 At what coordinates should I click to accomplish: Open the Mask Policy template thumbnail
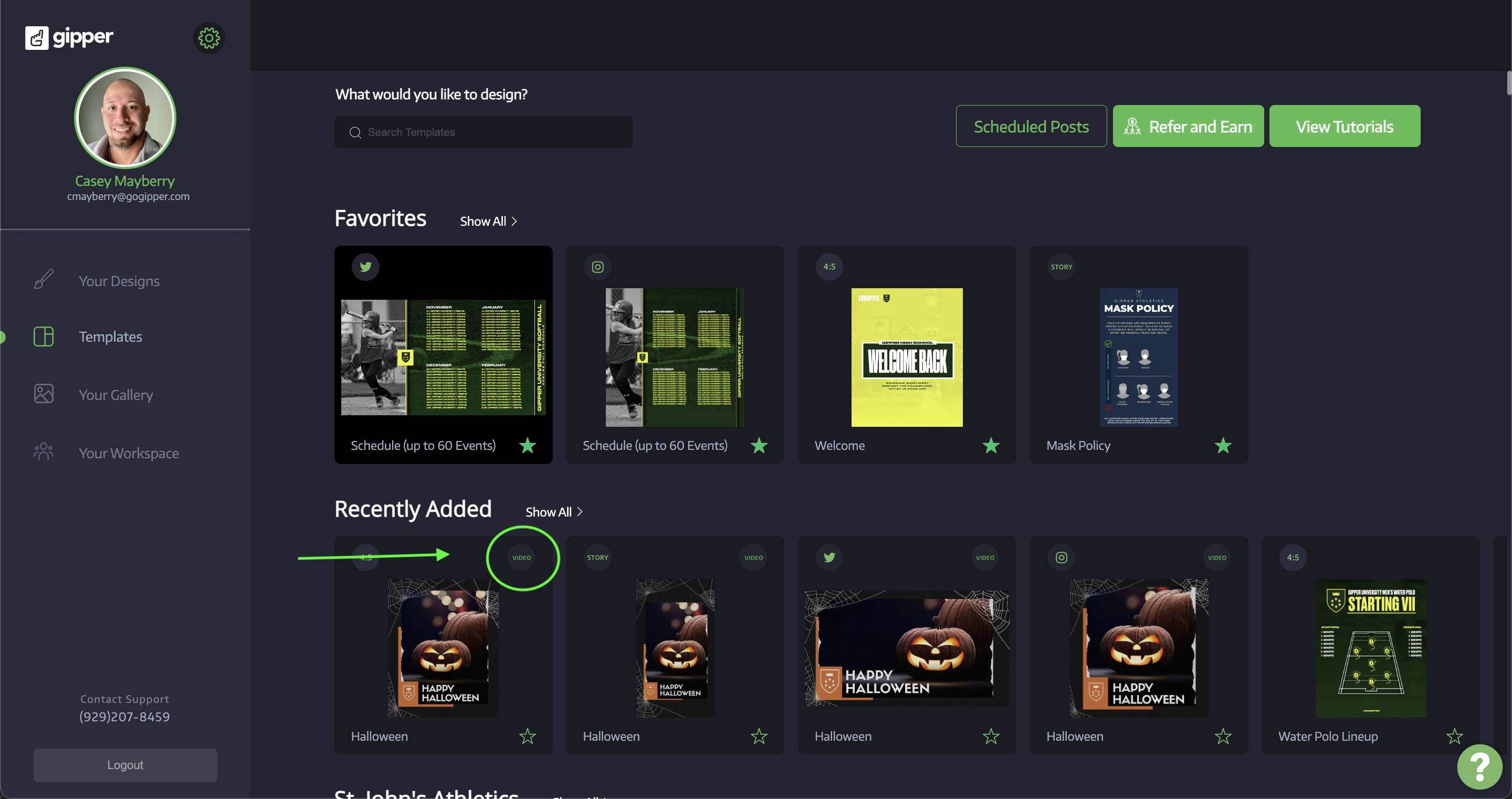1139,357
